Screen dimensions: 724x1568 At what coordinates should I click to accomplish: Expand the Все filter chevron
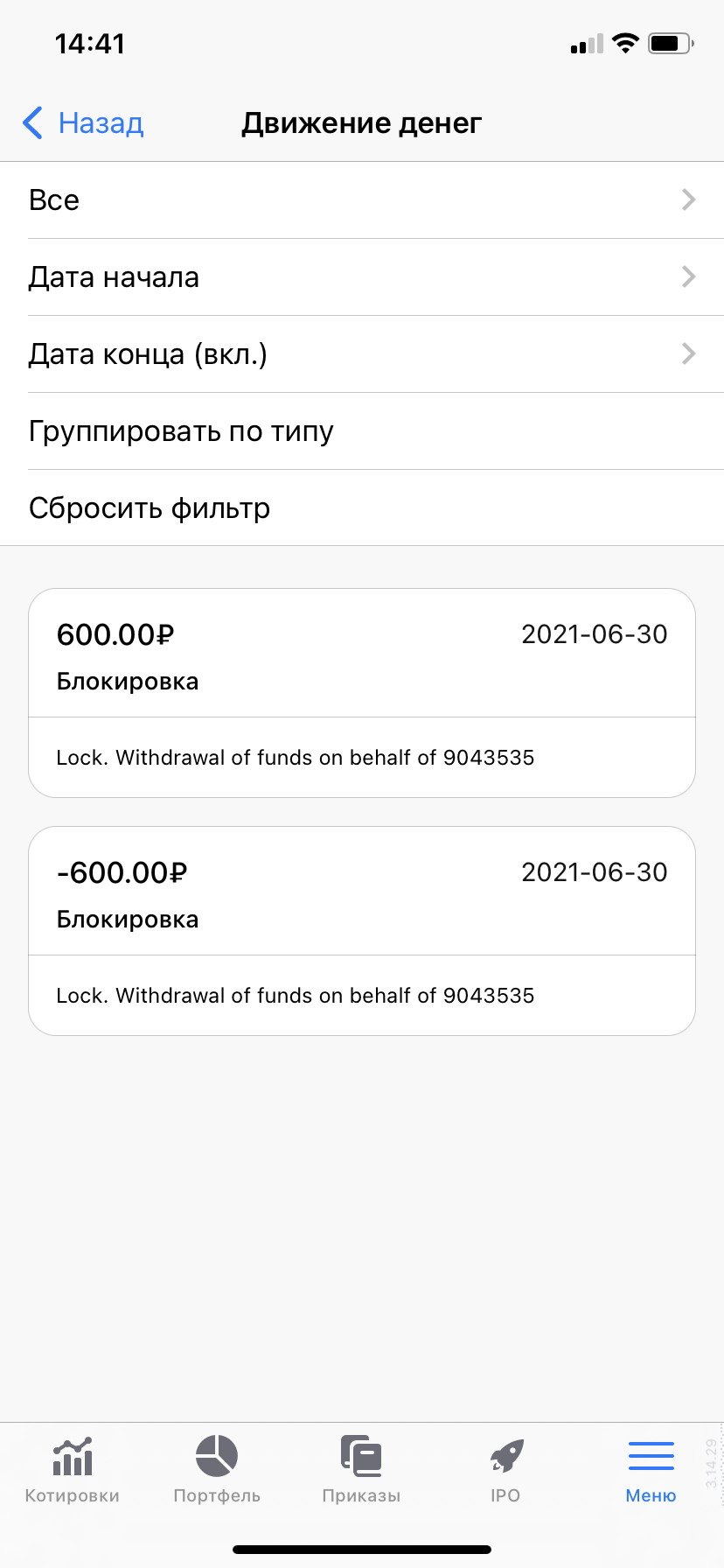(x=689, y=200)
